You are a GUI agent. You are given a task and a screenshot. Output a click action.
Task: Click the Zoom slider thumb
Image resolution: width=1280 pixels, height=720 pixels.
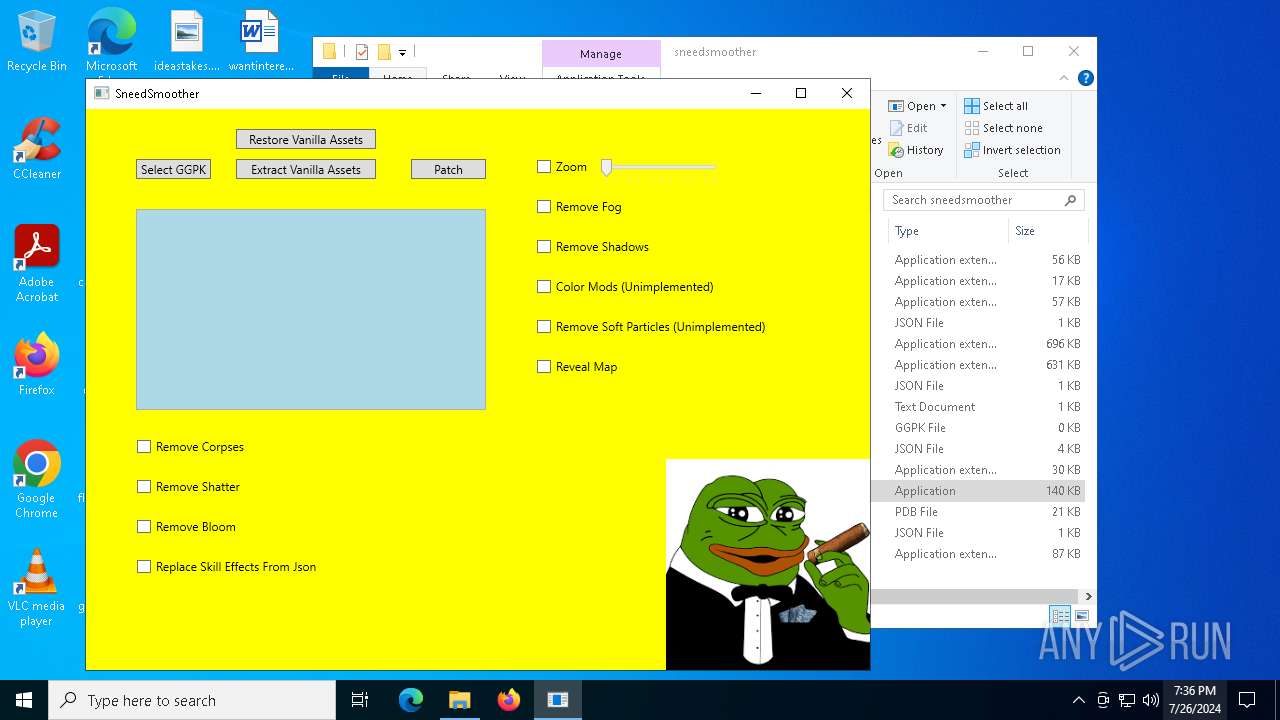coord(606,167)
